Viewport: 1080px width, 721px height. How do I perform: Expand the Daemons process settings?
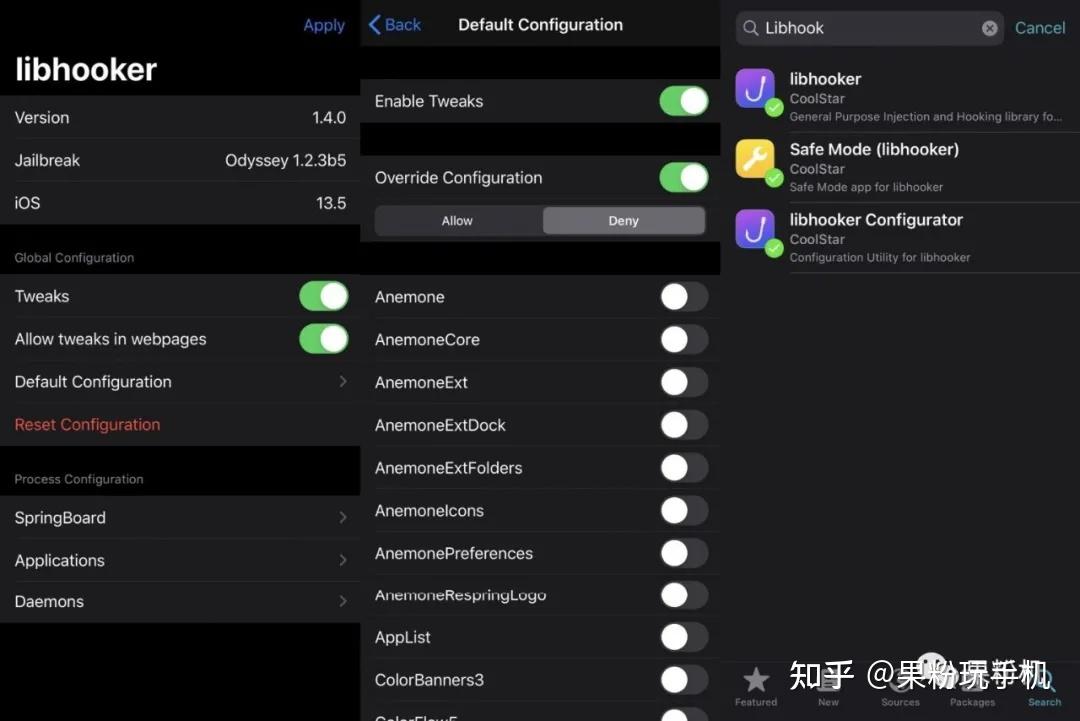[x=180, y=601]
